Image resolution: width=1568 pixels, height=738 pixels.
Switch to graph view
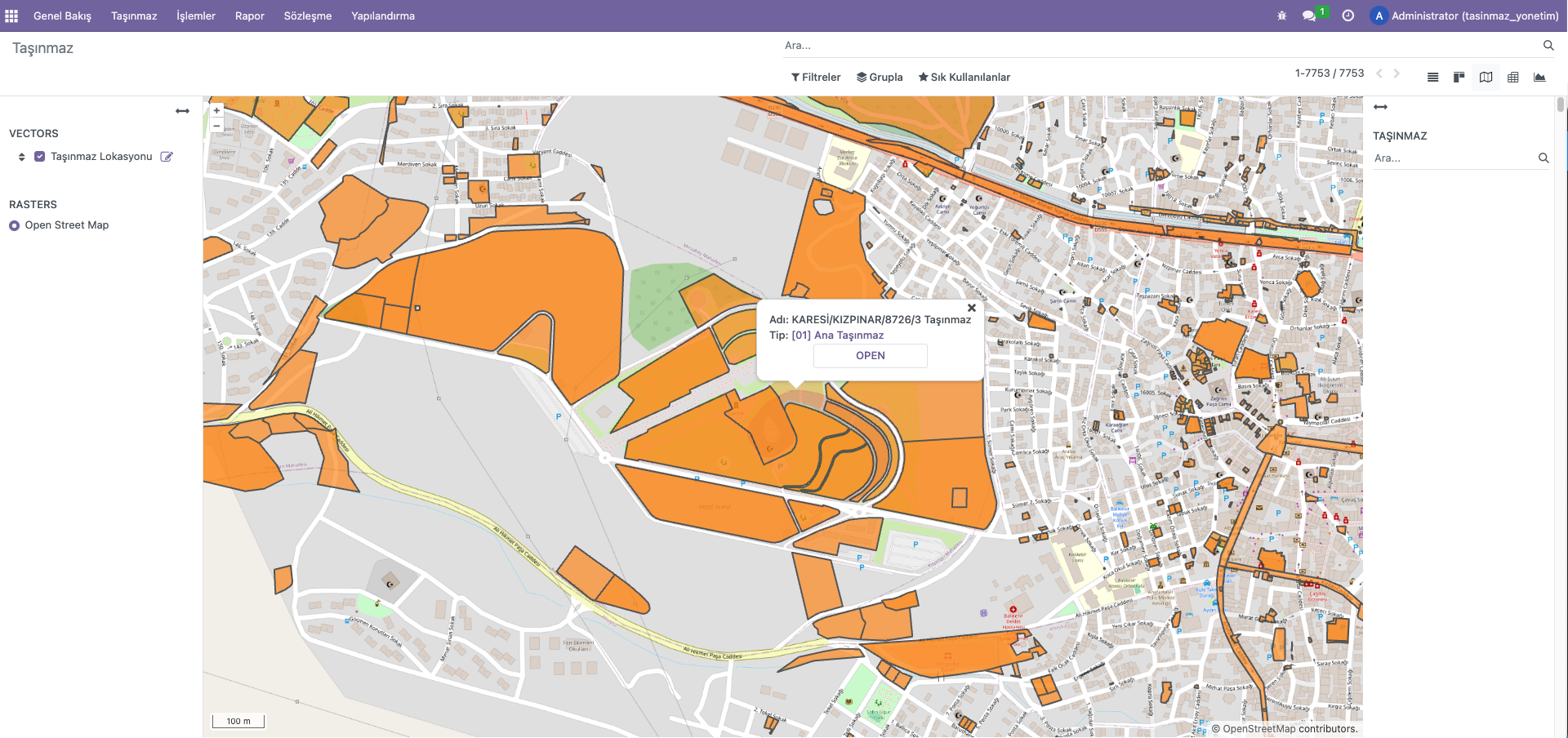point(1539,77)
